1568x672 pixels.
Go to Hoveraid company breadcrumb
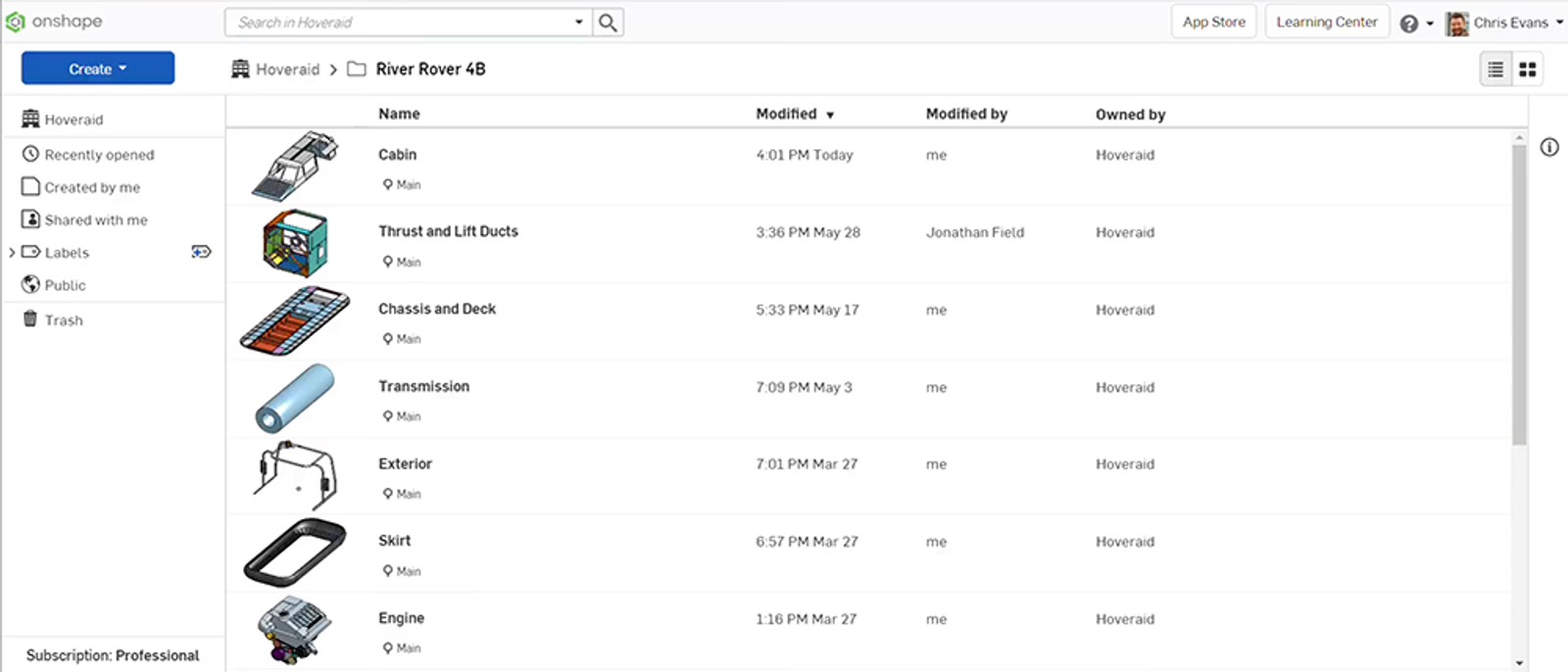click(x=286, y=70)
